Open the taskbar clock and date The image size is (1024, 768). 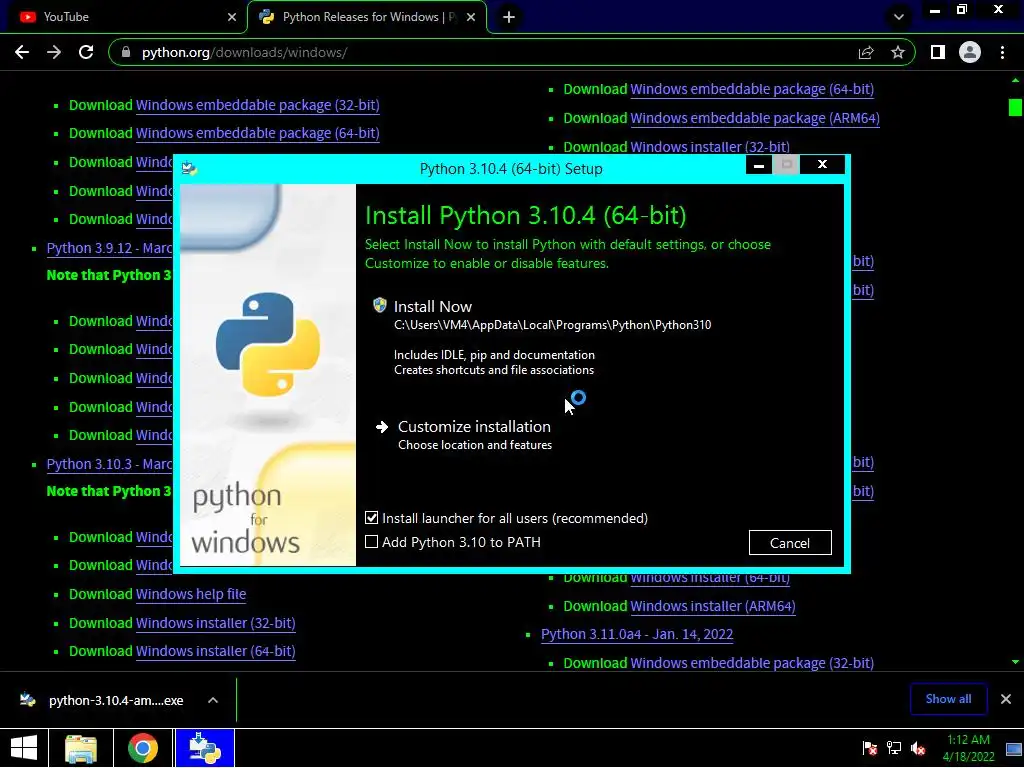tap(968, 748)
